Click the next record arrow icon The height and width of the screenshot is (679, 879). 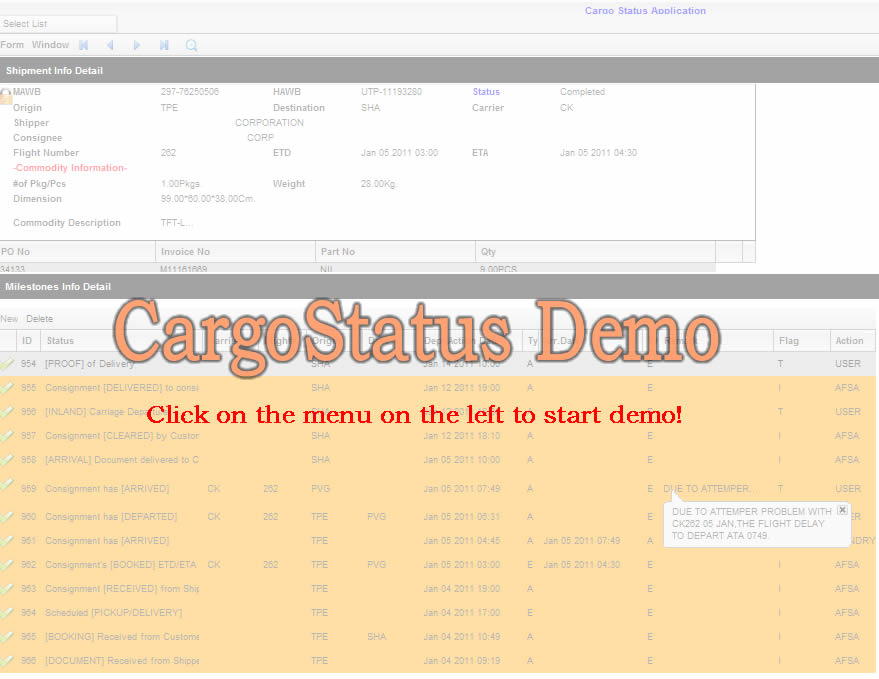coord(137,45)
